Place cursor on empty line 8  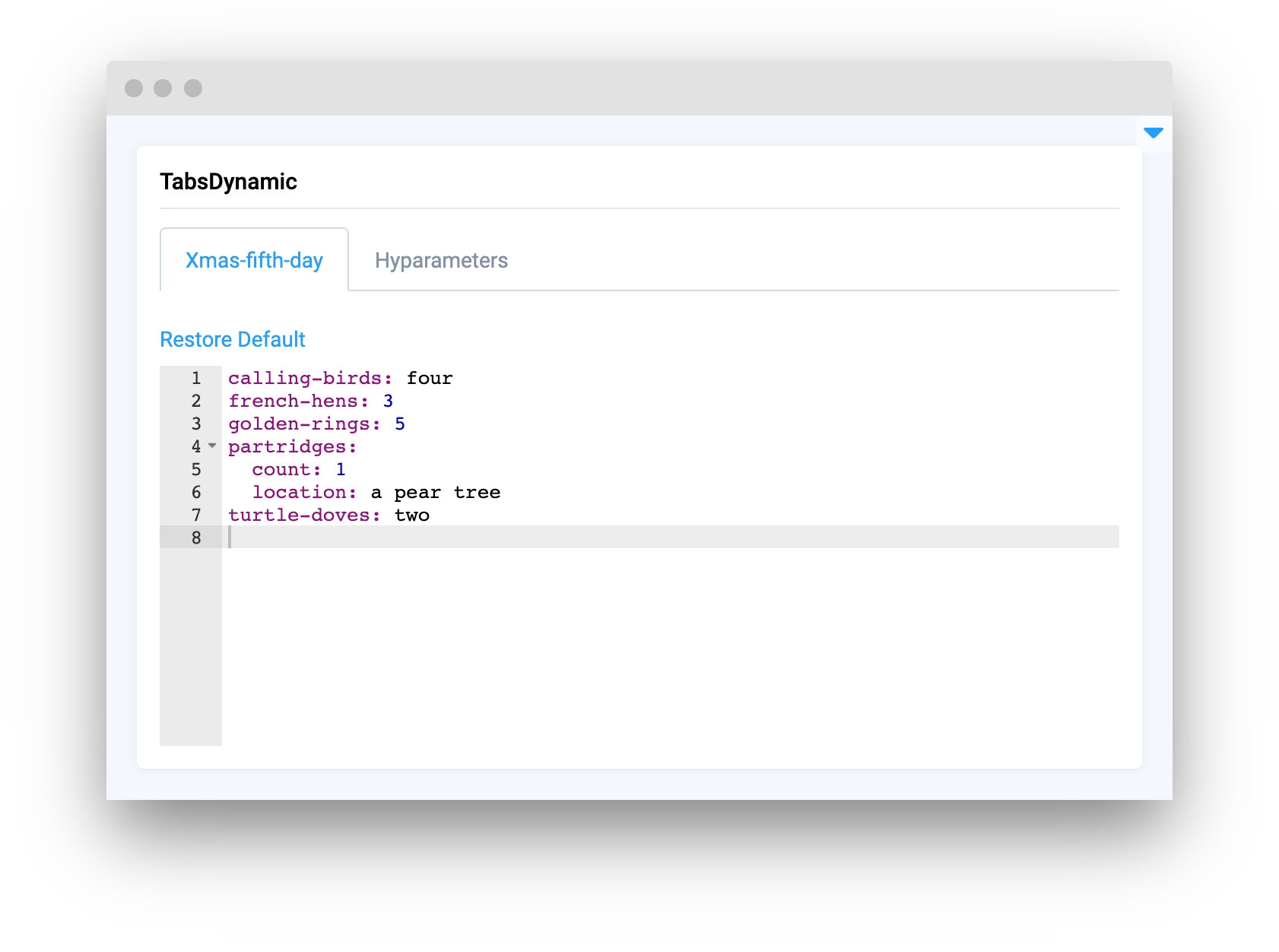(x=608, y=538)
